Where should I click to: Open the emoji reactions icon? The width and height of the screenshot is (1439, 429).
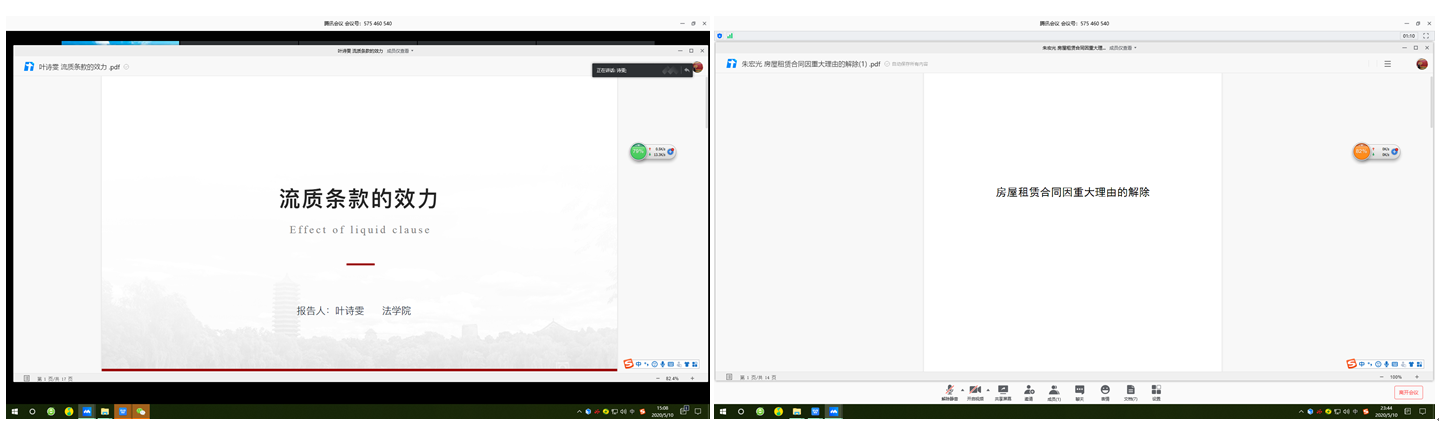pyautogui.click(x=1105, y=389)
